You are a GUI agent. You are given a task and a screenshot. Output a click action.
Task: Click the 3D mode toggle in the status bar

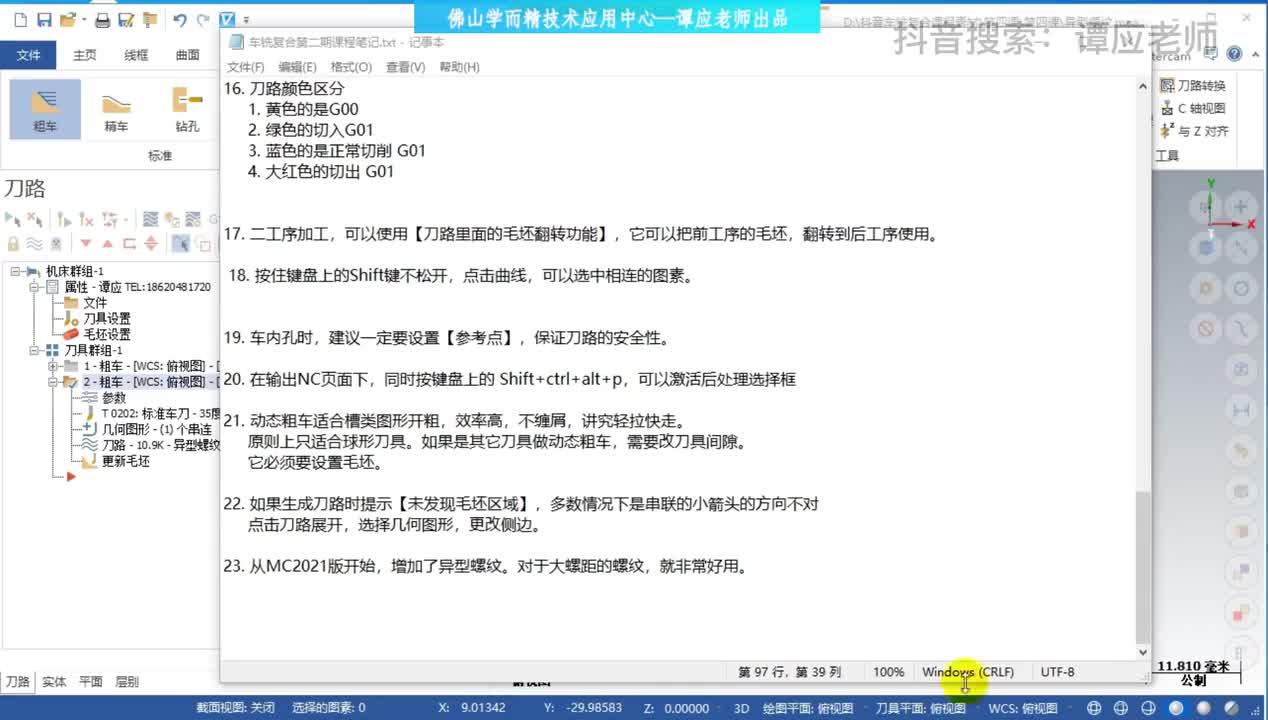[x=742, y=708]
